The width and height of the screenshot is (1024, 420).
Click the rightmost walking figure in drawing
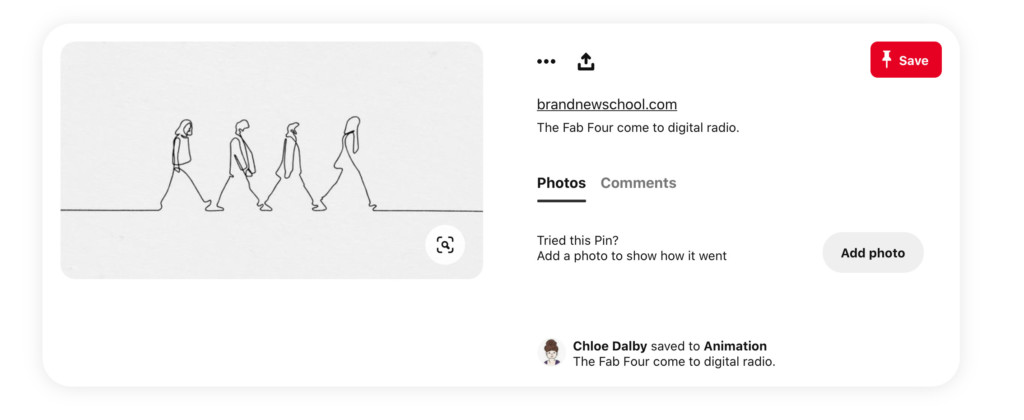coord(350,162)
